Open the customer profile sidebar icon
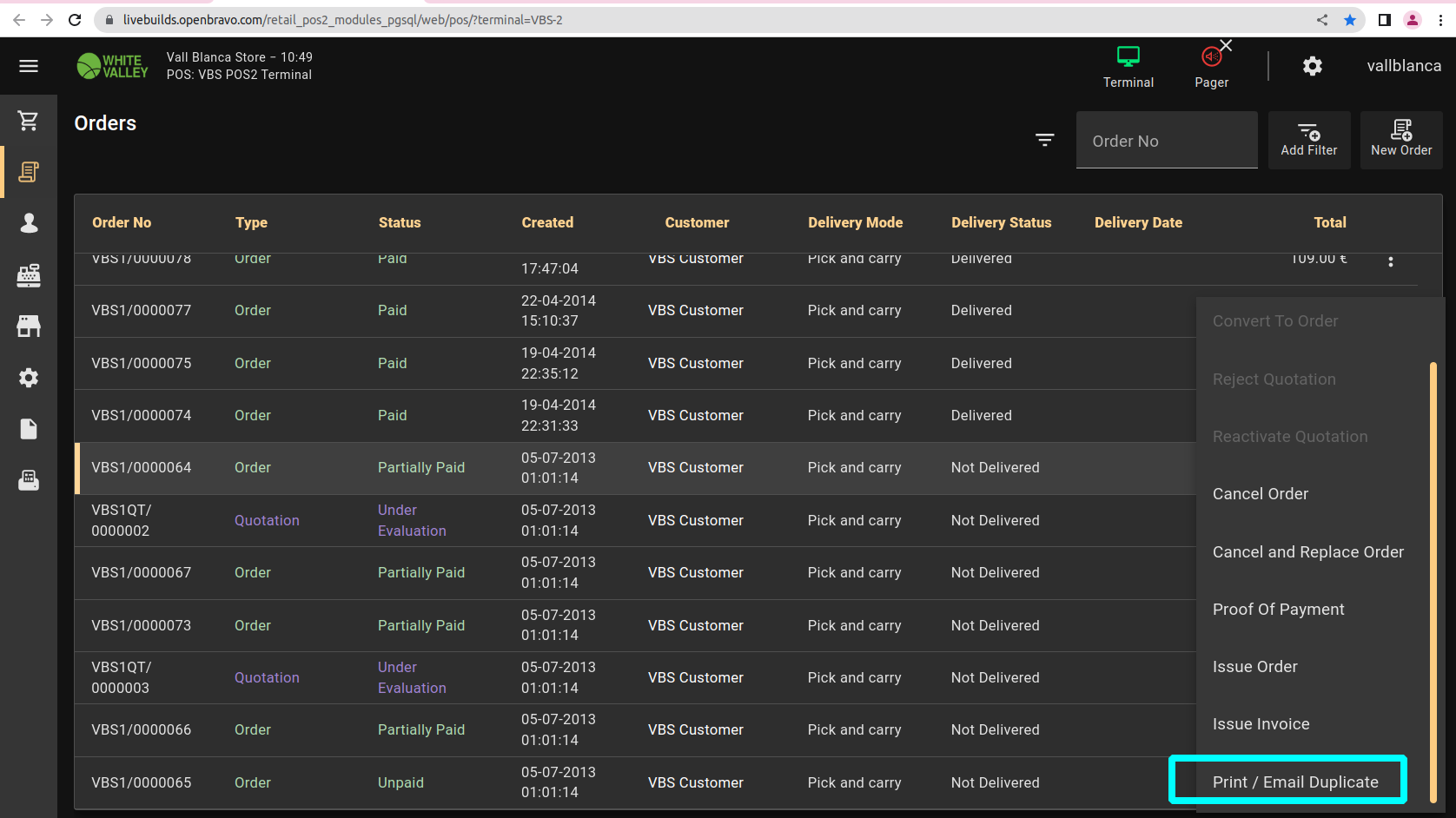Image resolution: width=1456 pixels, height=818 pixels. pos(29,223)
